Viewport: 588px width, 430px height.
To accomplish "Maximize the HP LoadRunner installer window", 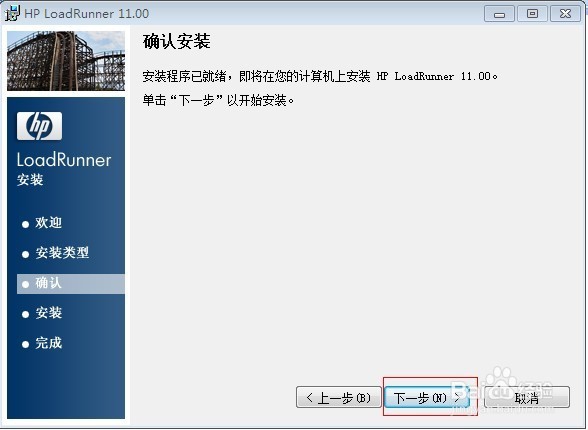I will tap(532, 14).
